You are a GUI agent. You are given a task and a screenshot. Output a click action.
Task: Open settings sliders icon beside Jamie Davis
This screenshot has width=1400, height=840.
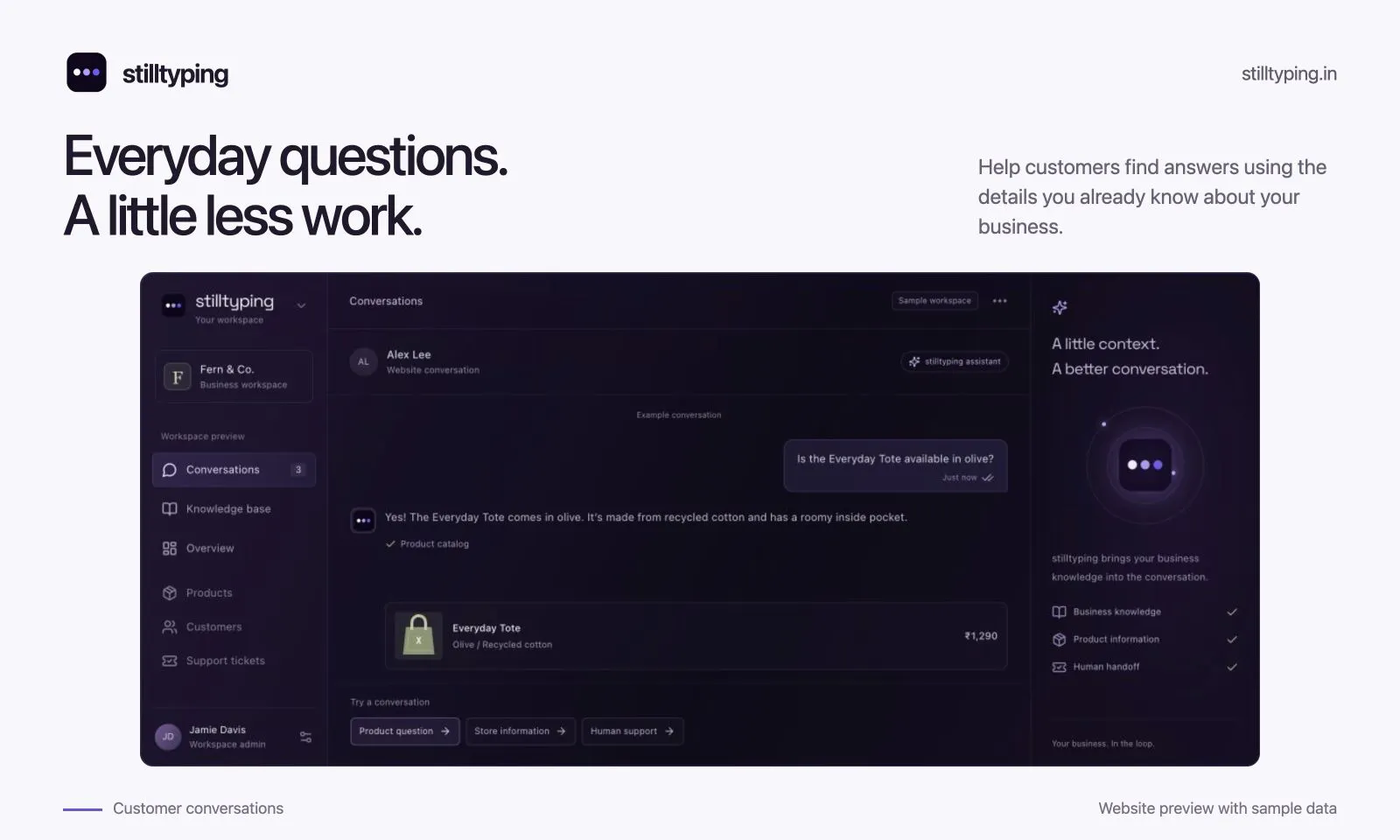(x=305, y=738)
